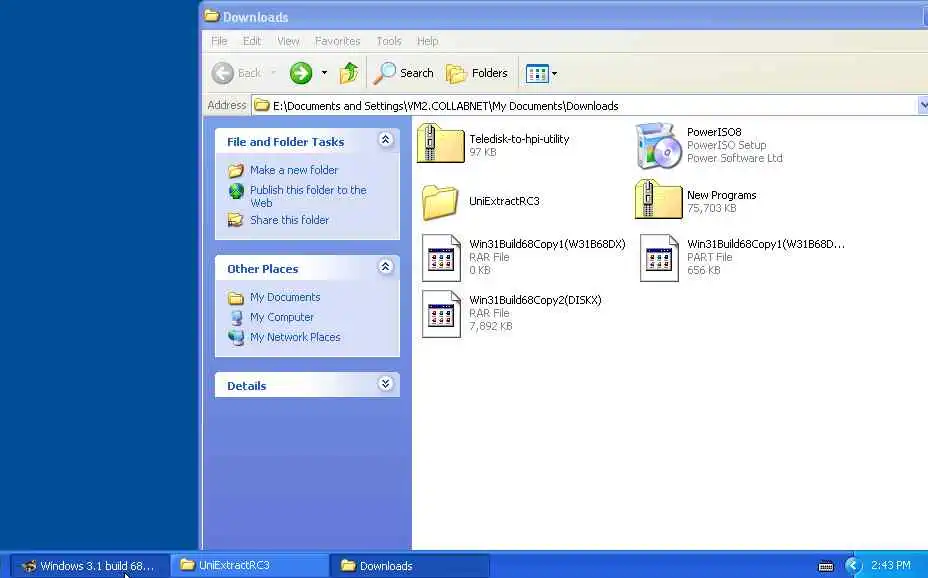The height and width of the screenshot is (578, 928).
Task: Click the address path text field
Action: (584, 106)
